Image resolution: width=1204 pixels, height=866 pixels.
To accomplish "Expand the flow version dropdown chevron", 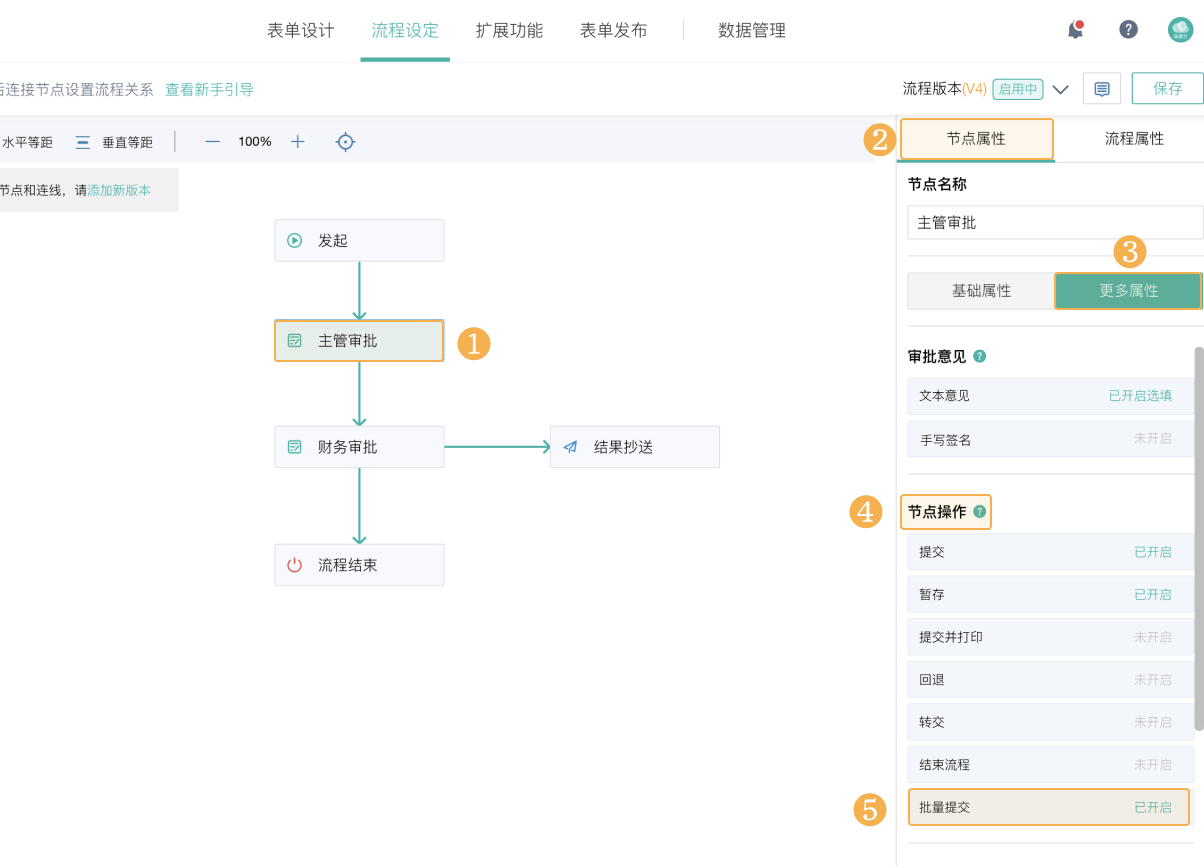I will (1061, 89).
